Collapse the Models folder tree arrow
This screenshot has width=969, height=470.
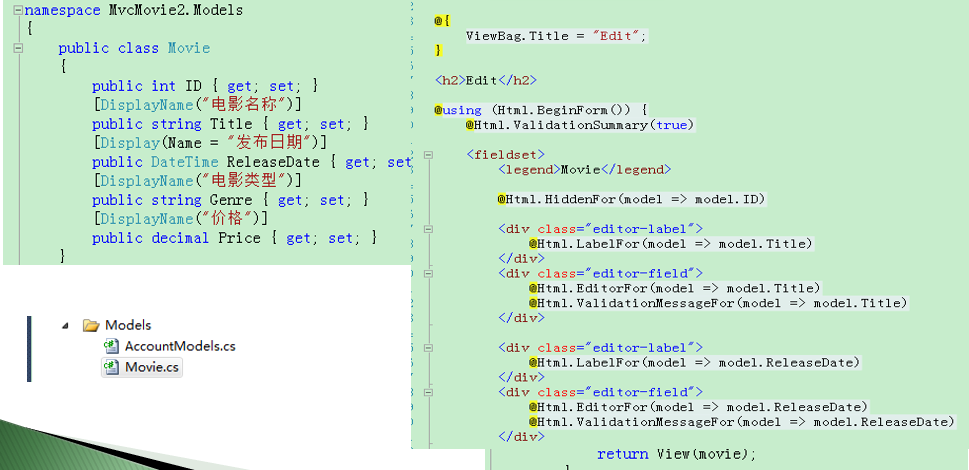pyautogui.click(x=66, y=325)
